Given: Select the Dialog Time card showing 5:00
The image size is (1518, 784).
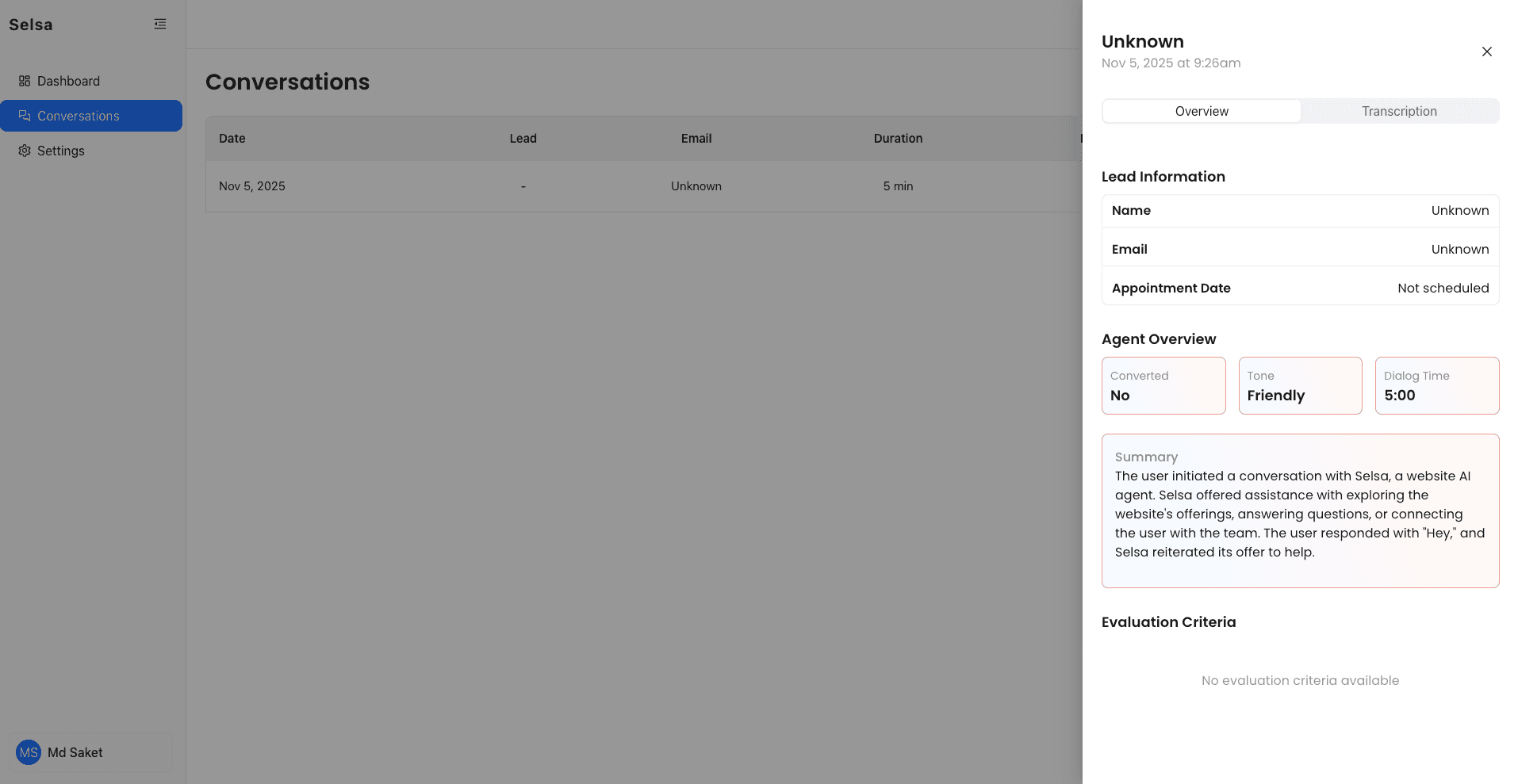Looking at the screenshot, I should pos(1437,386).
